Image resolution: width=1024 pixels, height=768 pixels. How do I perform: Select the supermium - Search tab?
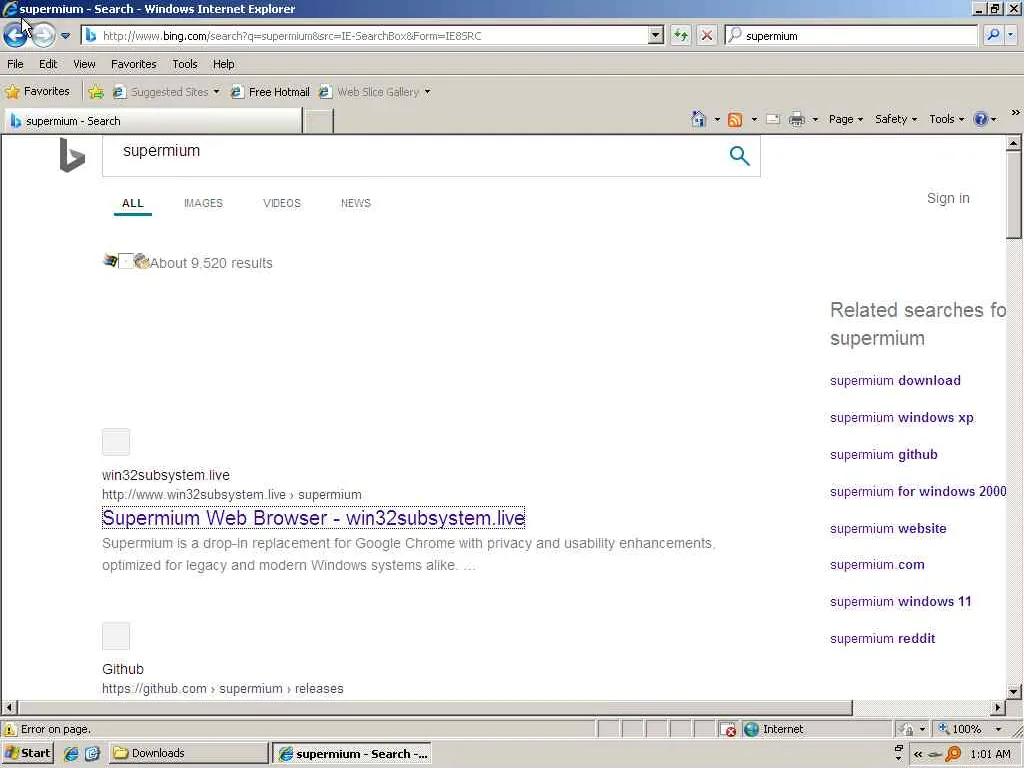[153, 121]
